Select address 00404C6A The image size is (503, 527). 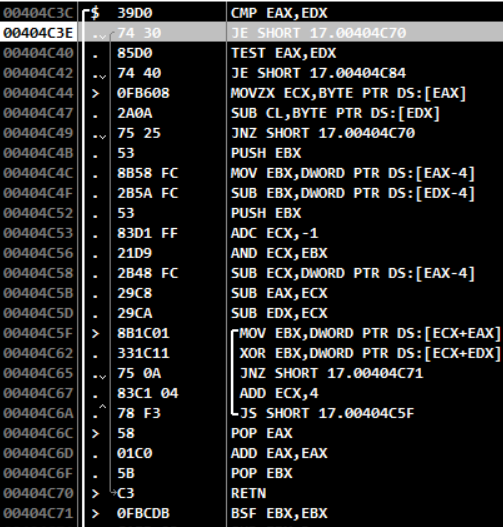pyautogui.click(x=38, y=413)
